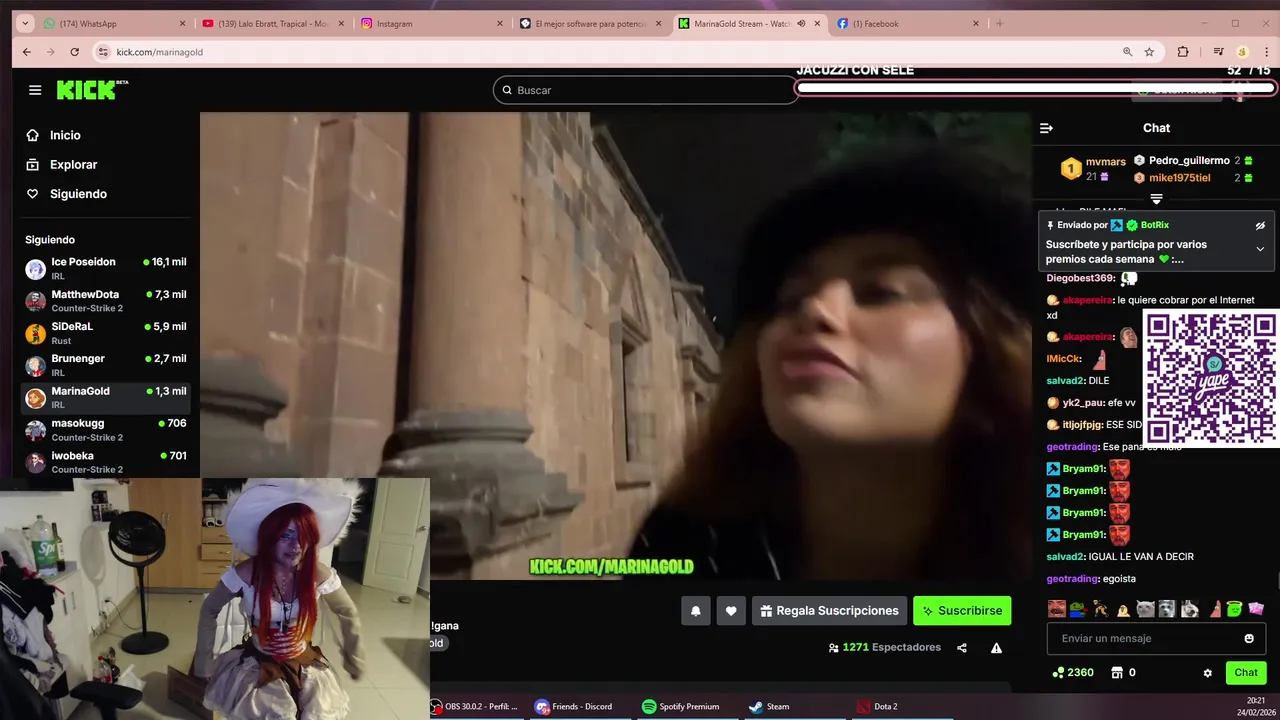
Task: Open masokugg's channel
Action: (x=105, y=429)
